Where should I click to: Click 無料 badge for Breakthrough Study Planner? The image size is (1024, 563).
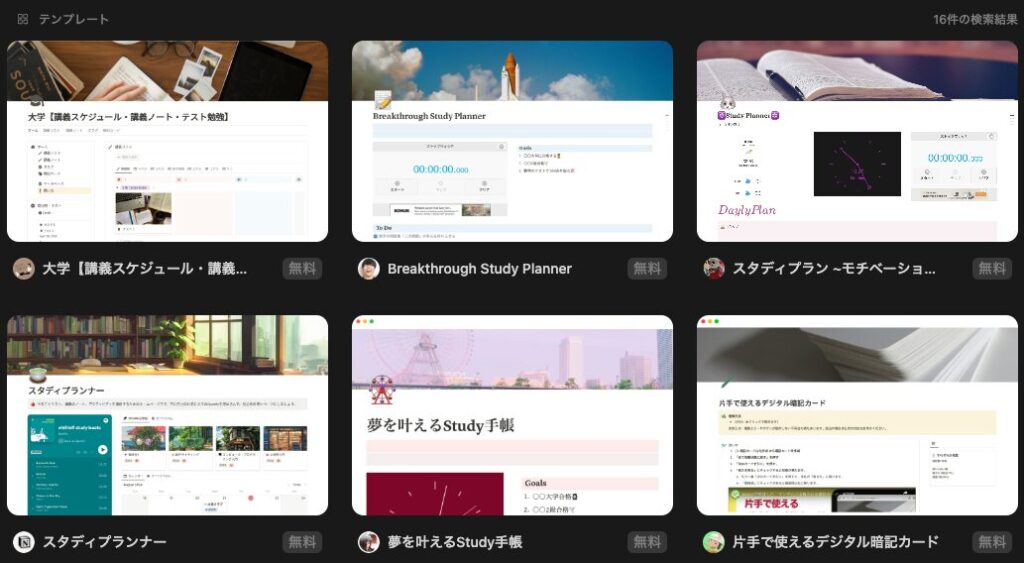pos(647,268)
